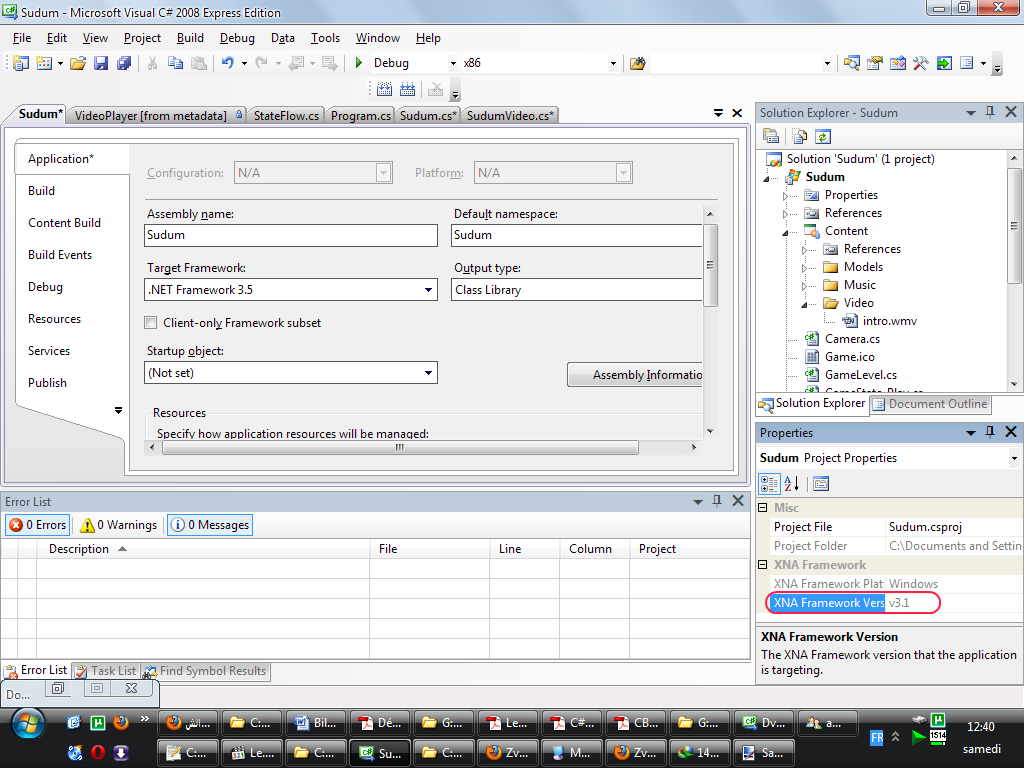Screen dimensions: 1024x768
Task: Expand the Models folder node
Action: click(x=804, y=268)
